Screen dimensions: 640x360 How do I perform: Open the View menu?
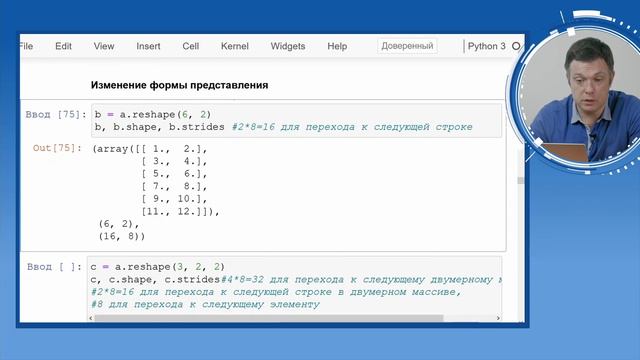pos(104,46)
